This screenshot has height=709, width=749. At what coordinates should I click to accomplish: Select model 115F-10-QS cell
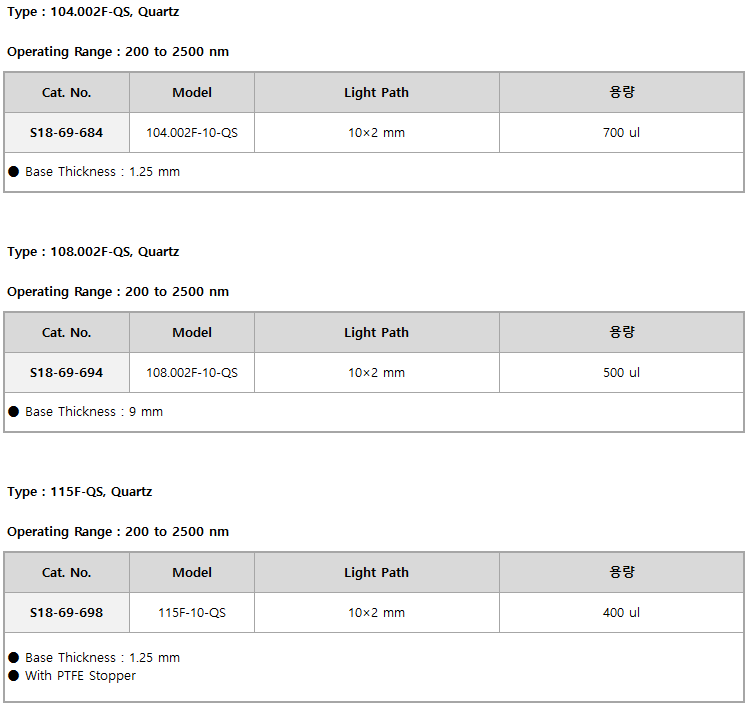192,612
